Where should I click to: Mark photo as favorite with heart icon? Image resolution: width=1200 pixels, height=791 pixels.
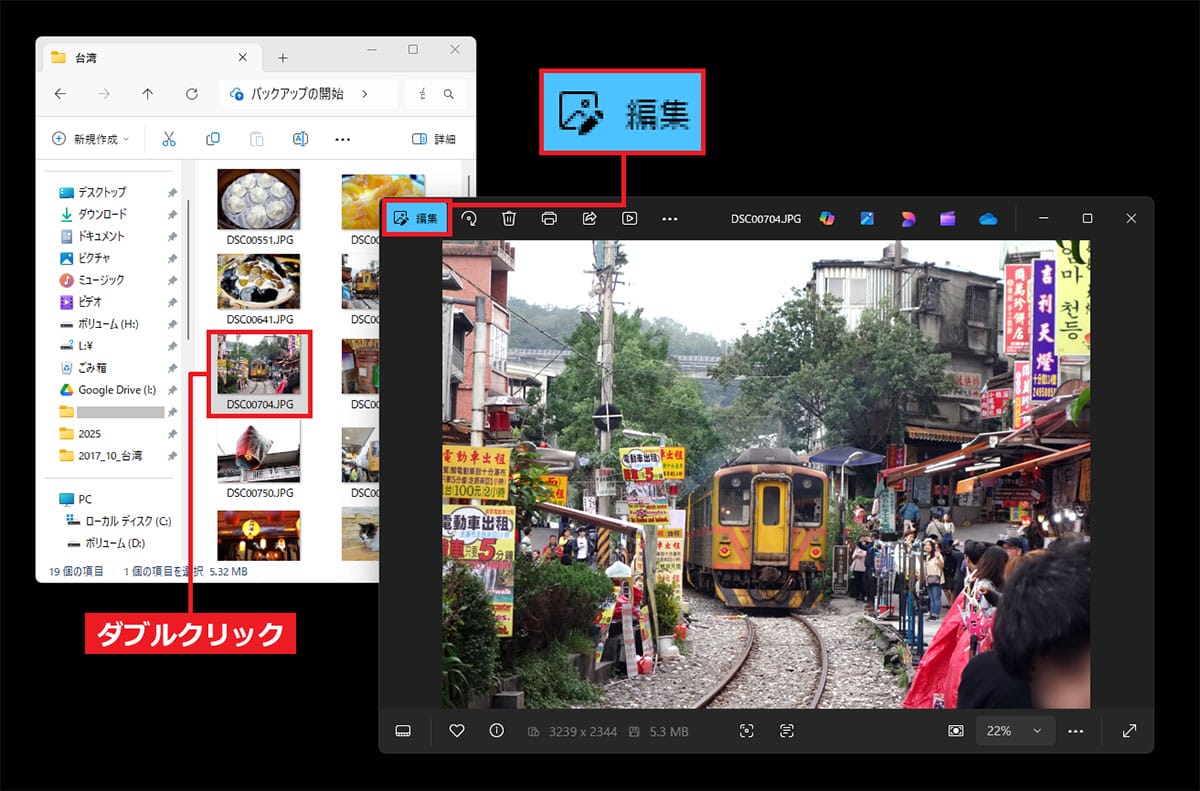point(457,731)
